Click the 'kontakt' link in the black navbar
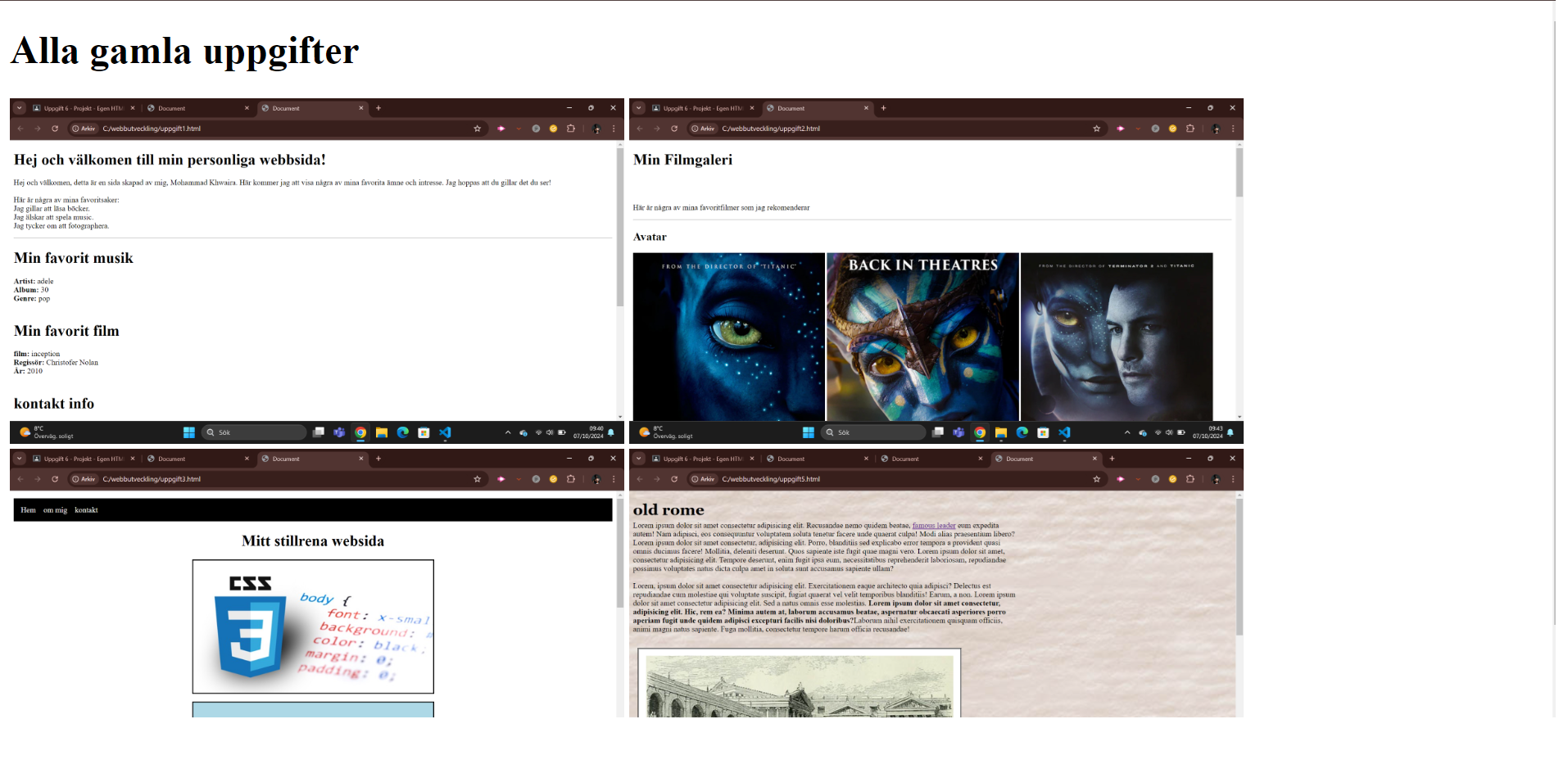This screenshot has height=778, width=1568. pyautogui.click(x=86, y=510)
